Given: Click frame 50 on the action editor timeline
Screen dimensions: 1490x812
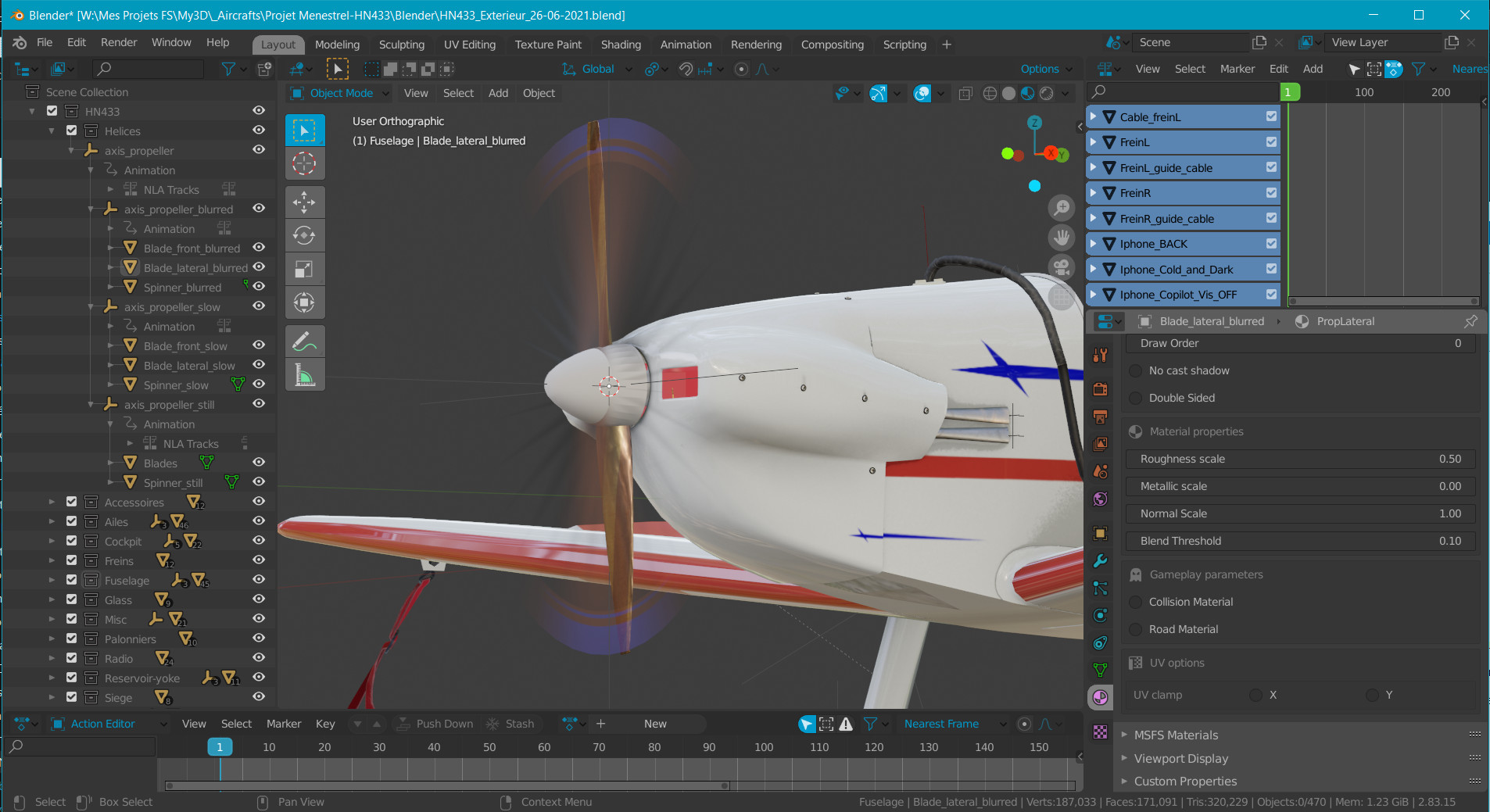Looking at the screenshot, I should point(489,747).
